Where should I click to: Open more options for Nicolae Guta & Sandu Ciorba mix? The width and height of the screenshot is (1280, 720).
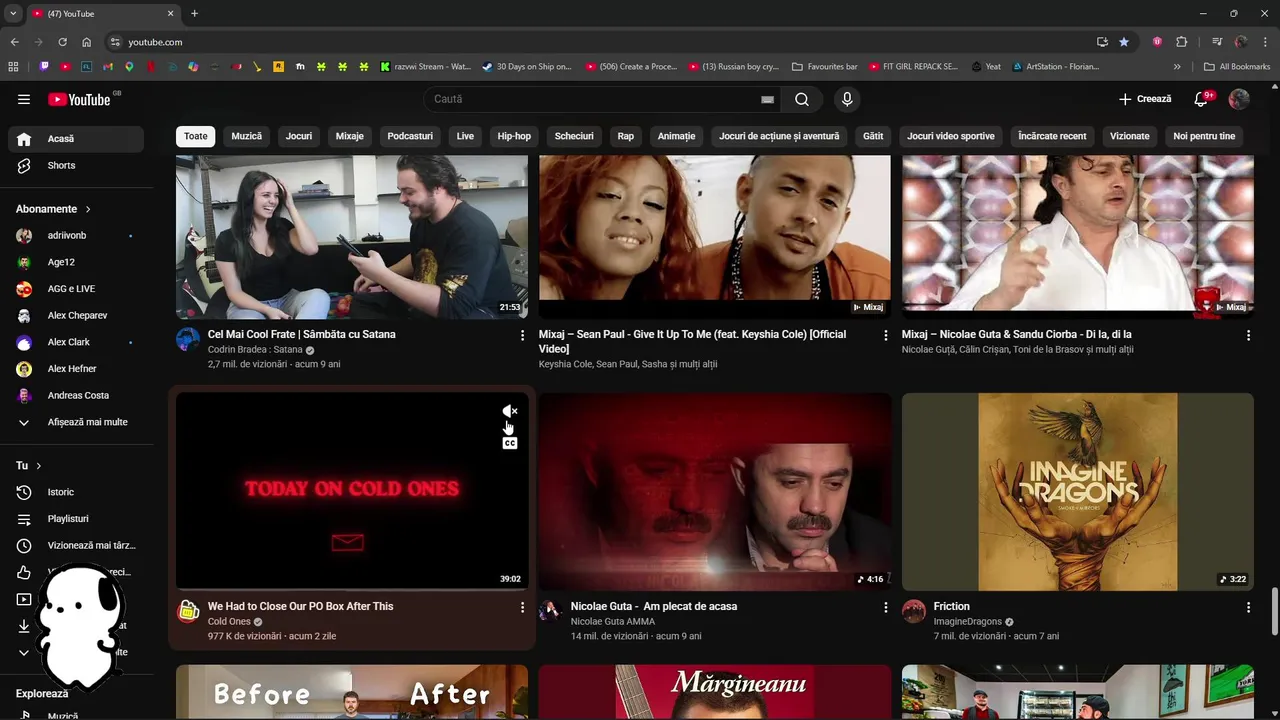(x=1248, y=336)
